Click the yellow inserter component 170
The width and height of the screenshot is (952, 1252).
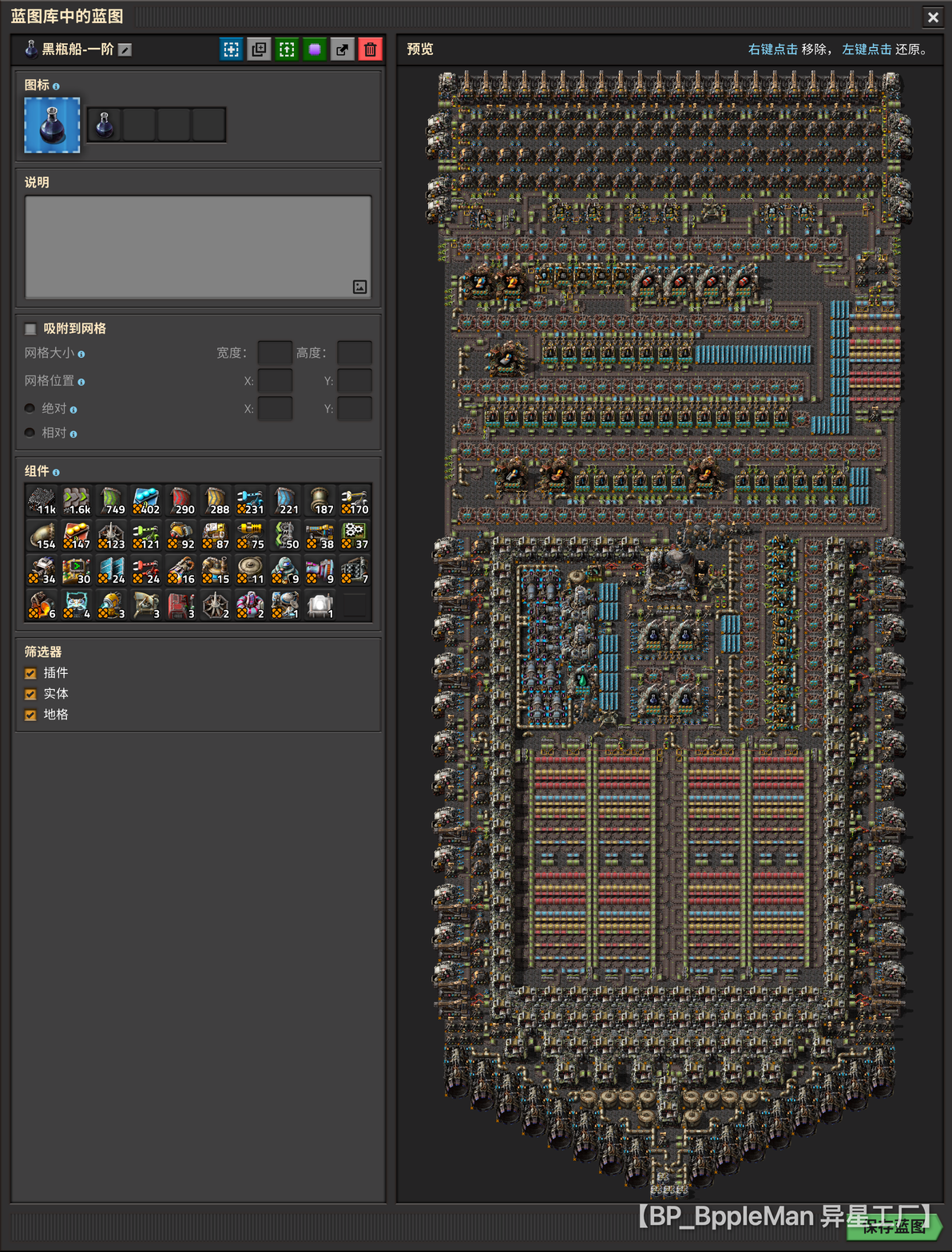click(x=355, y=501)
